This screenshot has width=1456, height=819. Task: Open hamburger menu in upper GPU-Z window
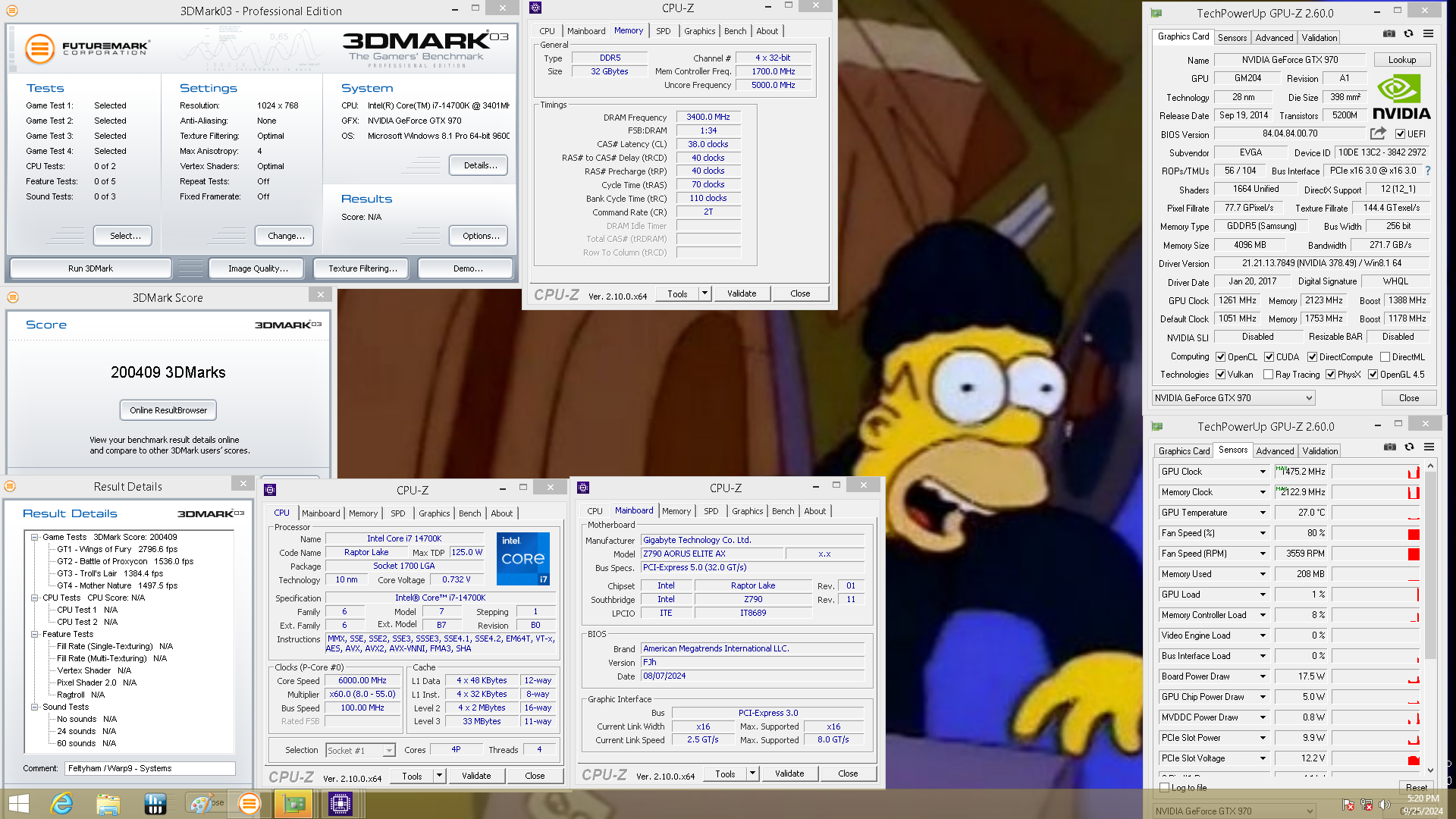pyautogui.click(x=1428, y=34)
